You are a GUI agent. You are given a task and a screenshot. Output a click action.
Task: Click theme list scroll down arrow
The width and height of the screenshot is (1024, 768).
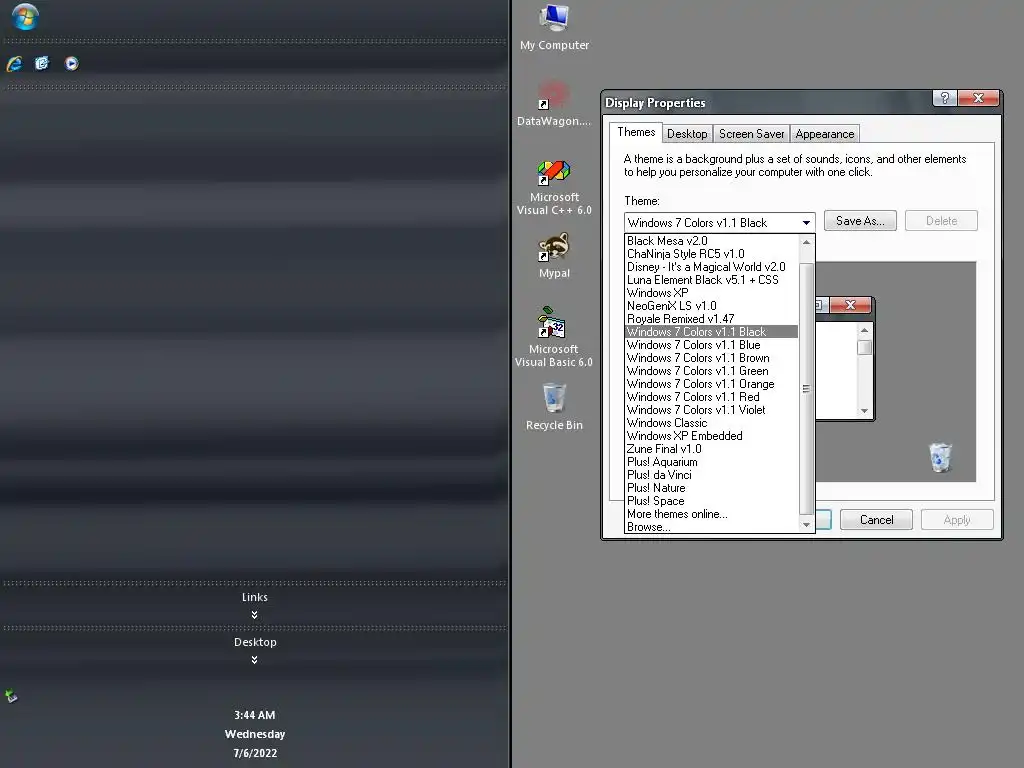[x=807, y=524]
